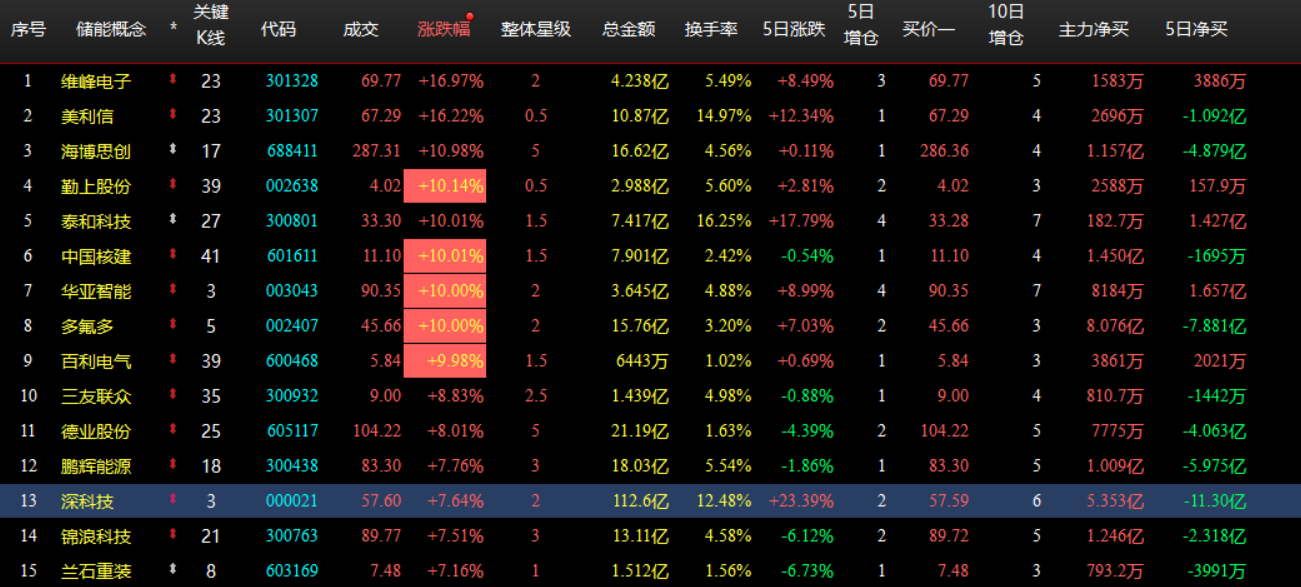Click the marker icon in 华亚智能 row

[x=172, y=289]
